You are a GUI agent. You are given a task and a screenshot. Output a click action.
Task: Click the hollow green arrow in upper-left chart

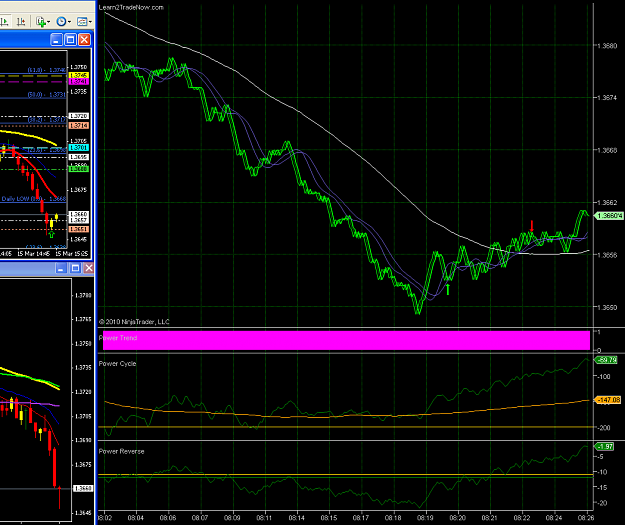pyautogui.click(x=51, y=234)
